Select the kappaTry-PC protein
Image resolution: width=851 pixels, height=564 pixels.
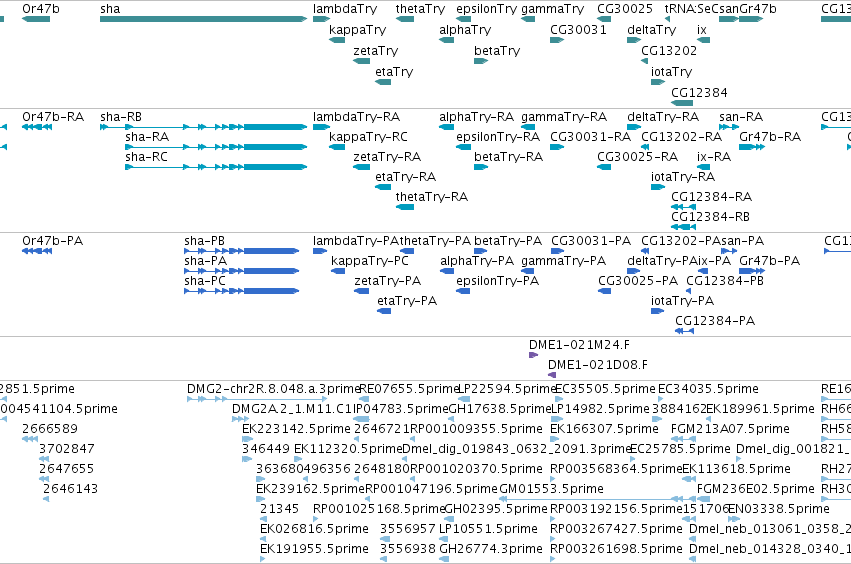(x=338, y=271)
